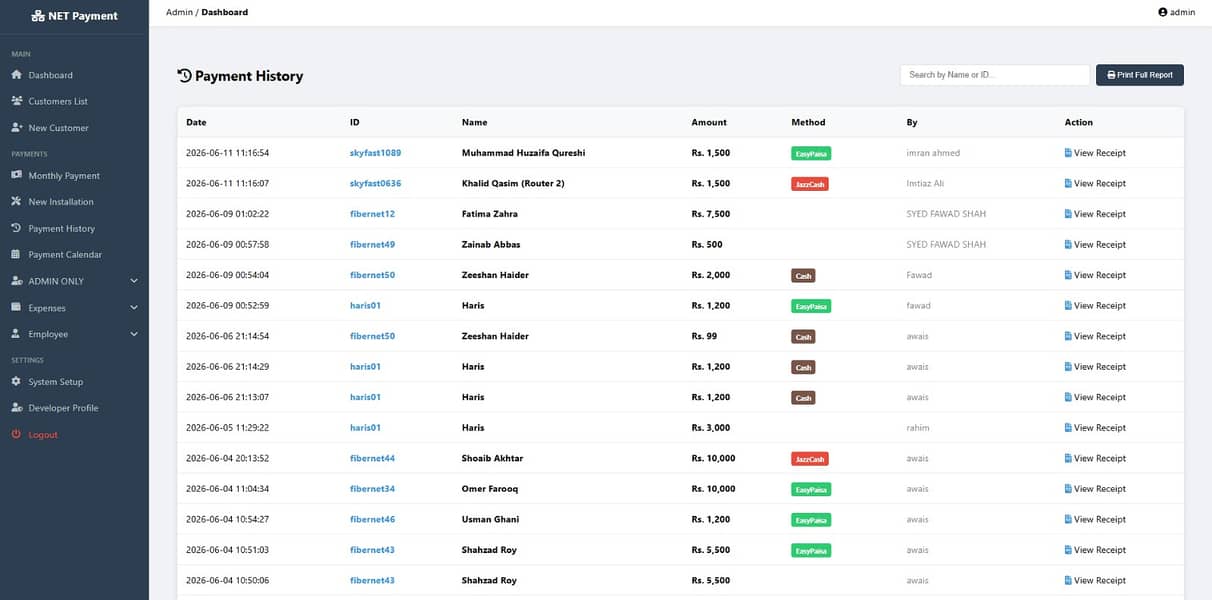The width and height of the screenshot is (1212, 600).
Task: Click the Date column header
Action: (x=196, y=122)
